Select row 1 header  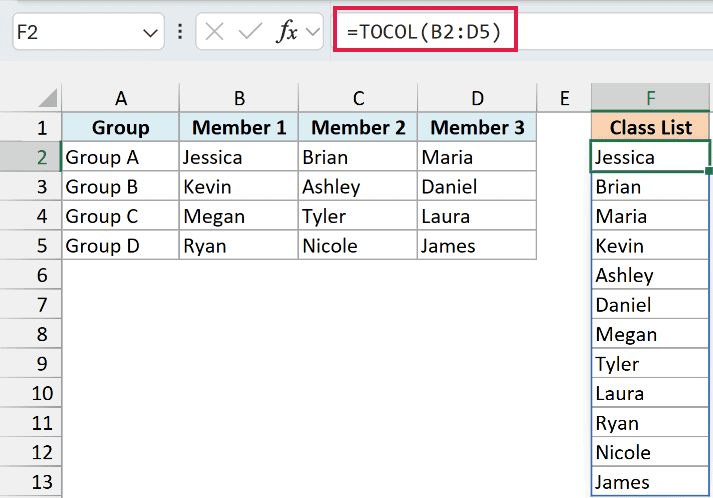click(x=30, y=127)
